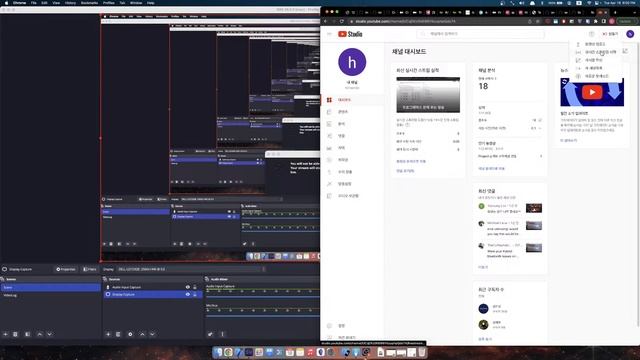Open the Copyright section in Studio sidebar
Image resolution: width=640 pixels, height=360 pixels.
click(352, 160)
